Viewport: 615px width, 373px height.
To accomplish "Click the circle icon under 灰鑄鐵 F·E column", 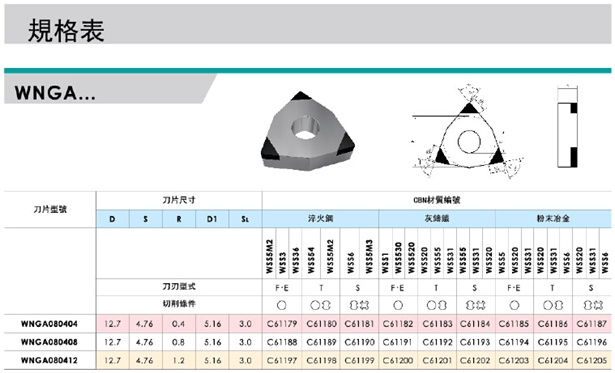I will [398, 305].
